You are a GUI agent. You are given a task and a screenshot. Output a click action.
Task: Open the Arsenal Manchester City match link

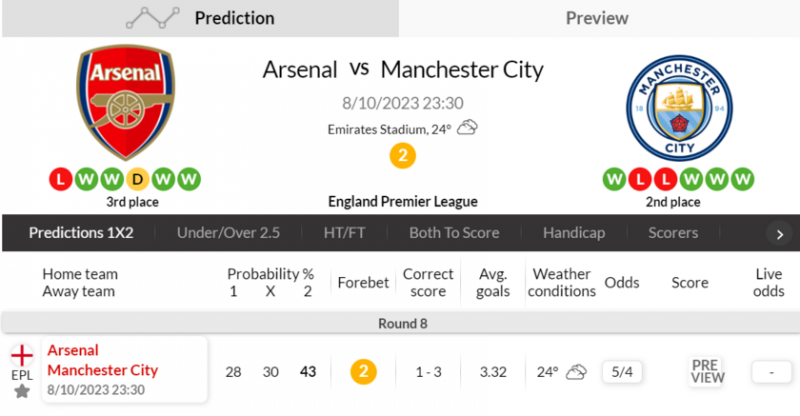click(x=103, y=360)
